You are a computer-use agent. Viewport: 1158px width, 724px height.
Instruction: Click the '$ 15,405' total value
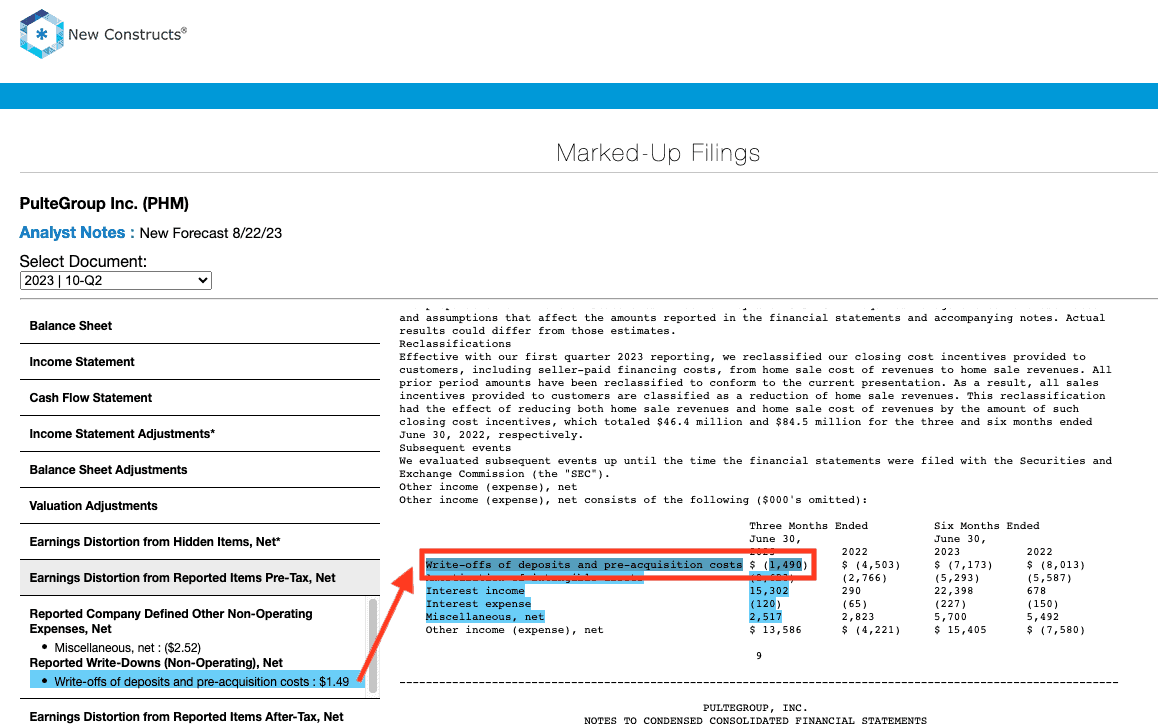pyautogui.click(x=960, y=630)
